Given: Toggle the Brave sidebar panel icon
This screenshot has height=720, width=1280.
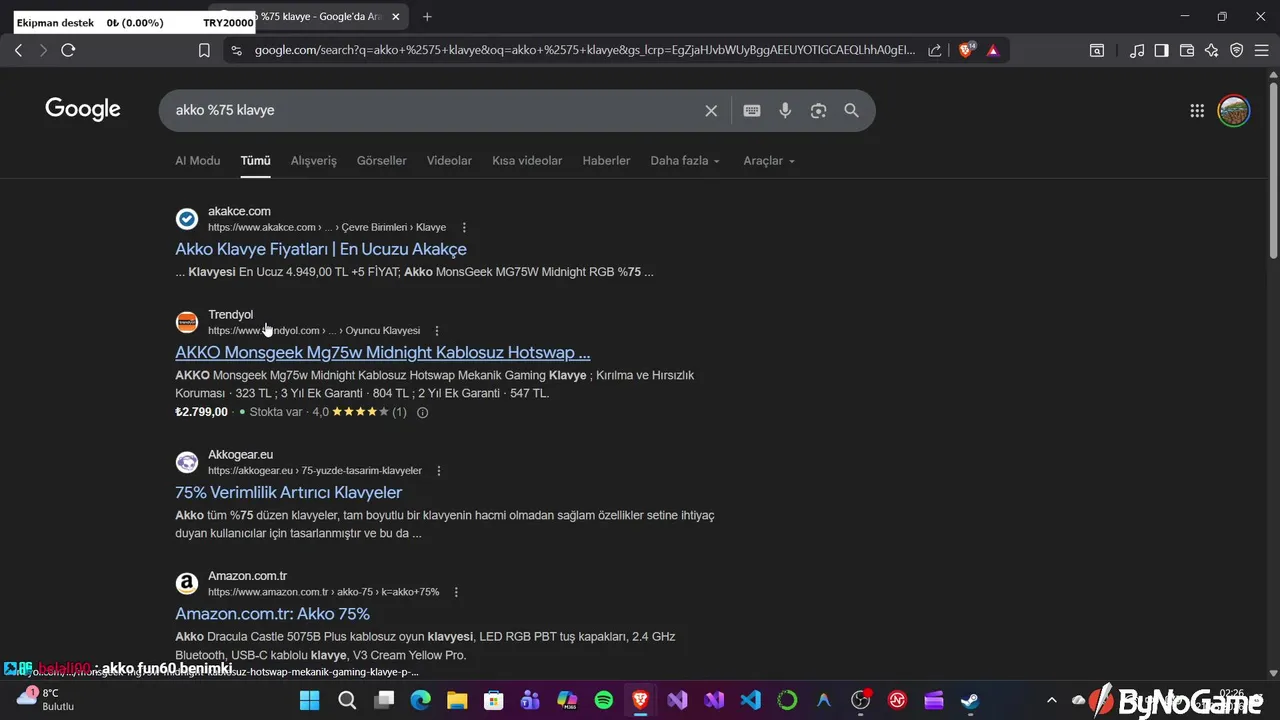Looking at the screenshot, I should 1161,50.
